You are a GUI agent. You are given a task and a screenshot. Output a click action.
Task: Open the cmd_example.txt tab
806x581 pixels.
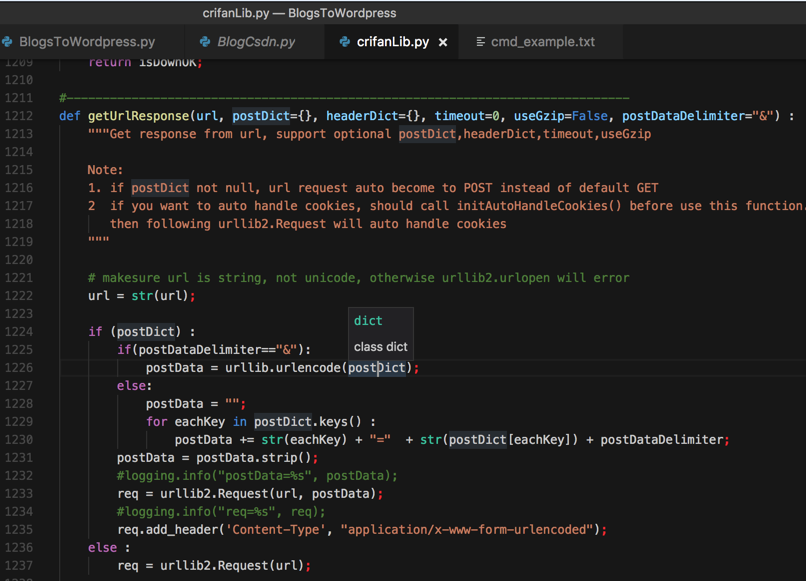tap(543, 42)
